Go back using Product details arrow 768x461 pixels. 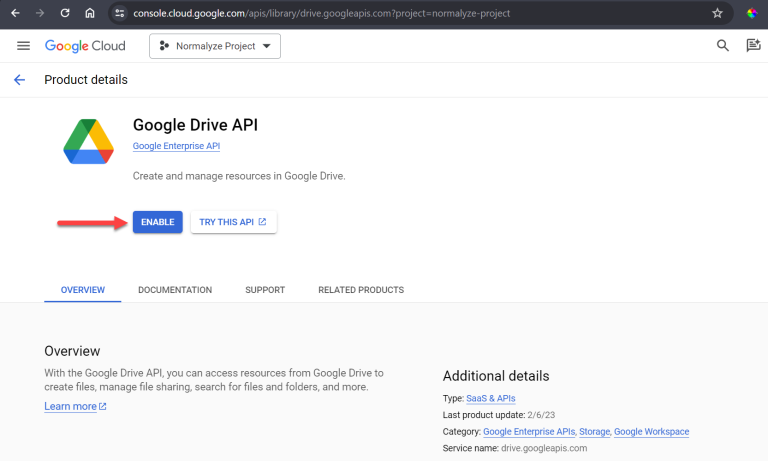point(19,80)
